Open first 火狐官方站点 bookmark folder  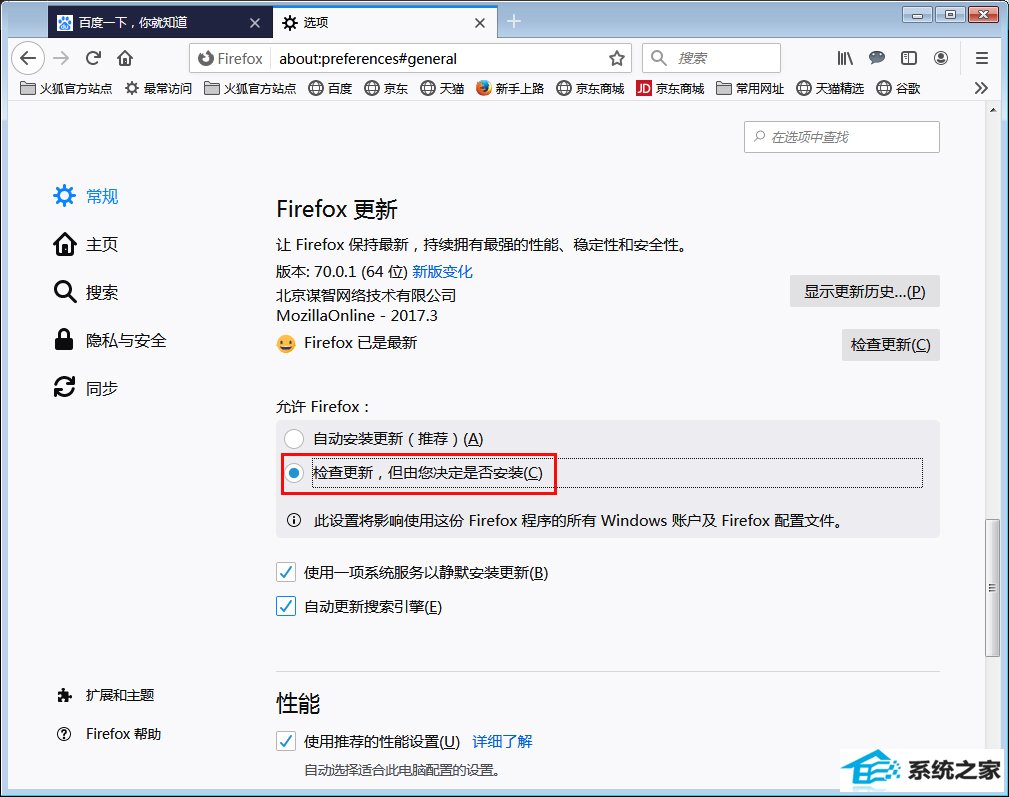point(66,88)
